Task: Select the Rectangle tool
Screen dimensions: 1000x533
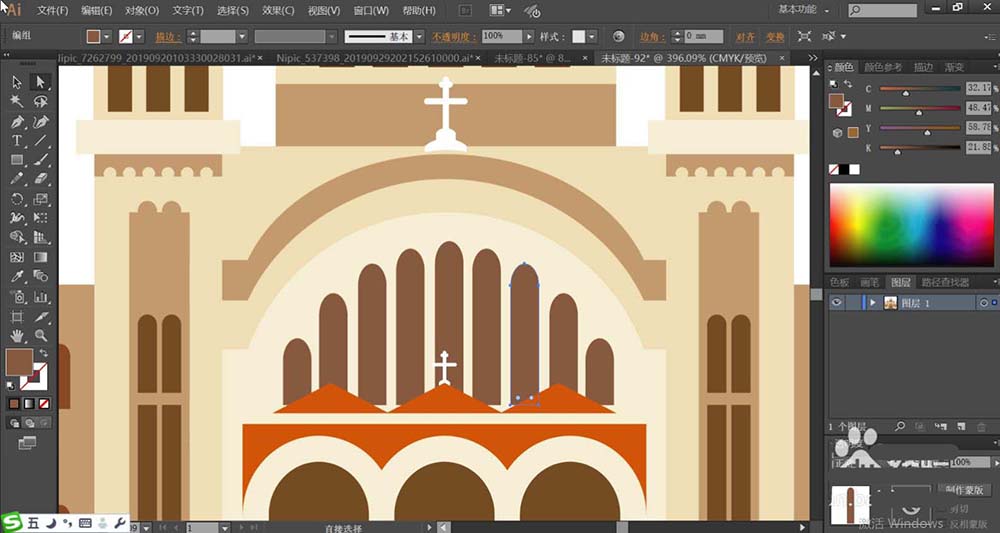Action: [x=17, y=160]
